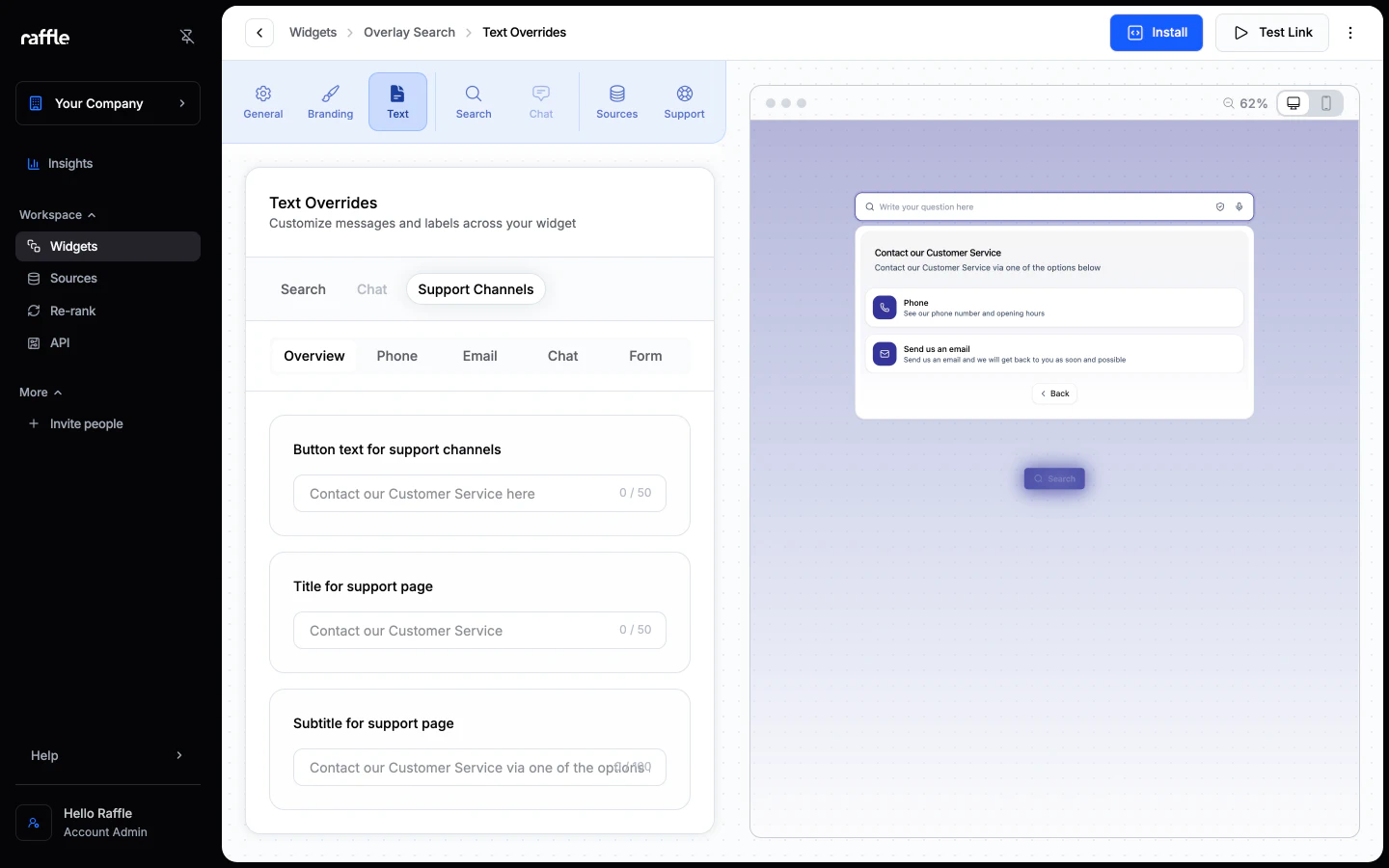Click the Overlay Search breadcrumb
The height and width of the screenshot is (868, 1389).
409,33
